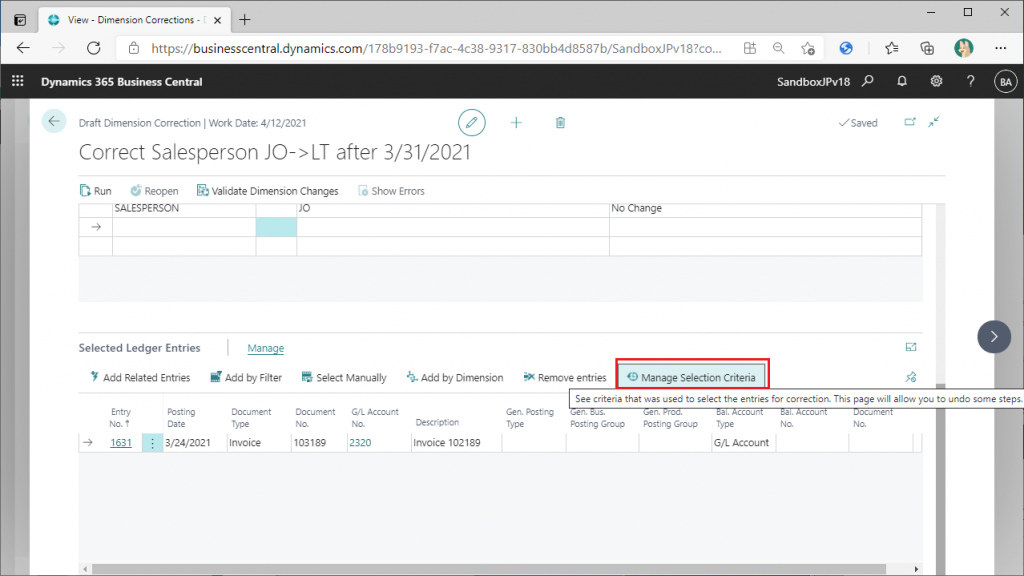Click Add by Dimension
This screenshot has width=1024, height=576.
455,377
